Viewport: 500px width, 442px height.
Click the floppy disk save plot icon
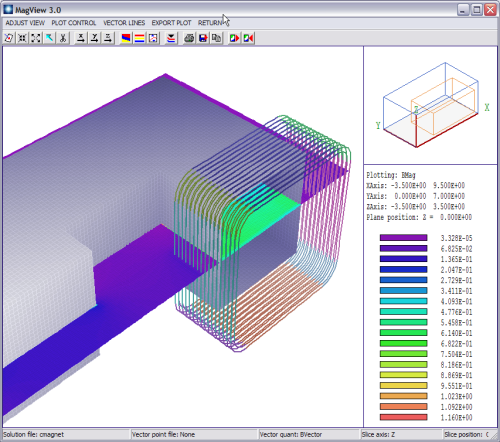(203, 38)
